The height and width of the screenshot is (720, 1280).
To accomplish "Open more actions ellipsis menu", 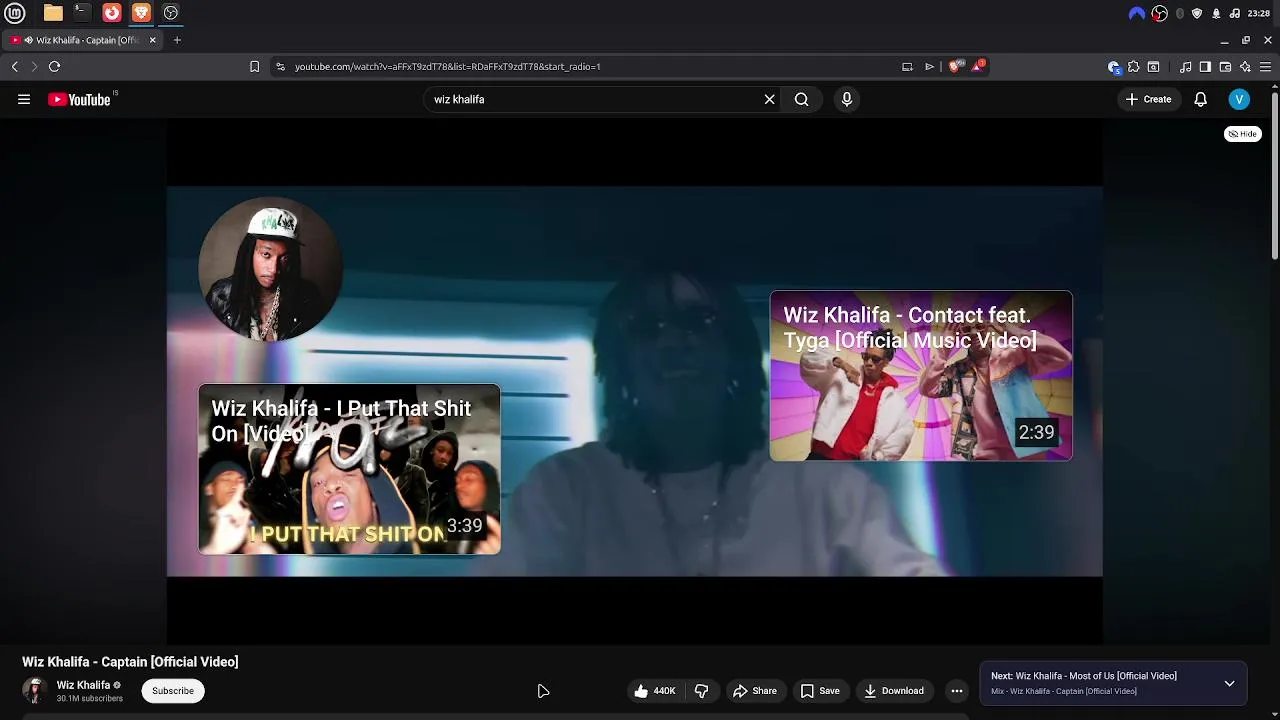I will coord(957,691).
